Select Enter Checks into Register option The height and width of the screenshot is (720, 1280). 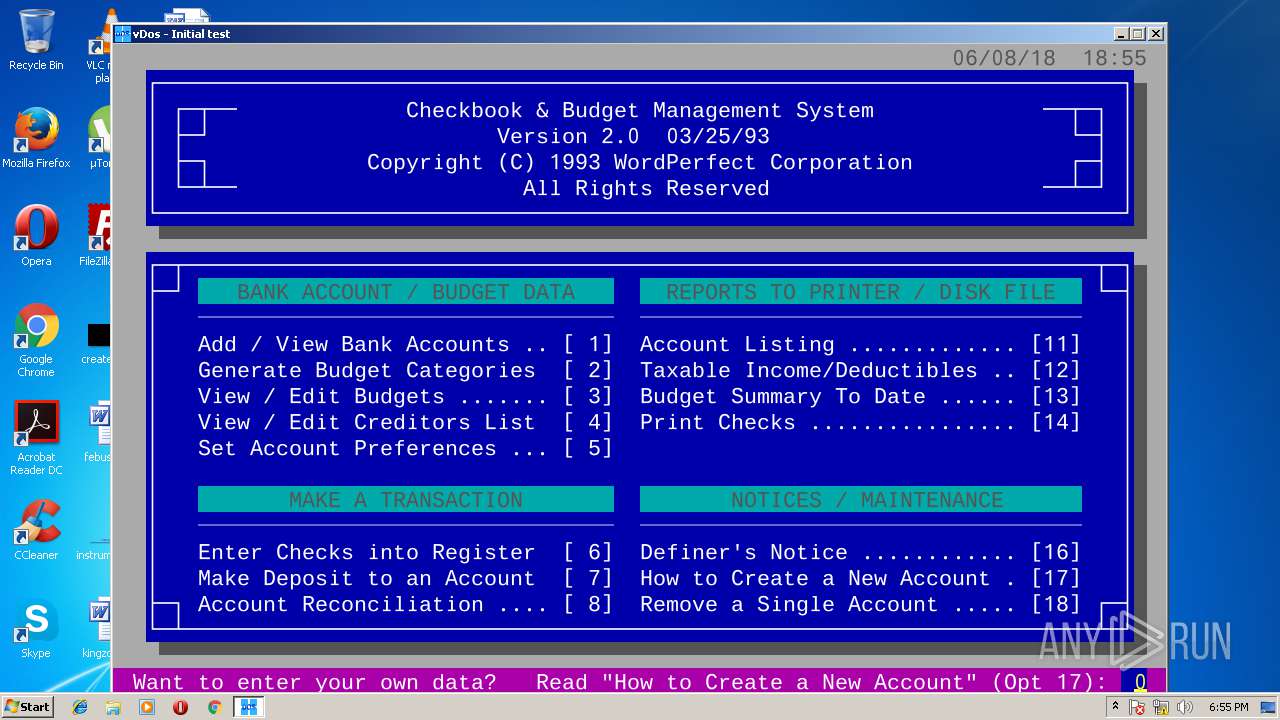point(405,552)
